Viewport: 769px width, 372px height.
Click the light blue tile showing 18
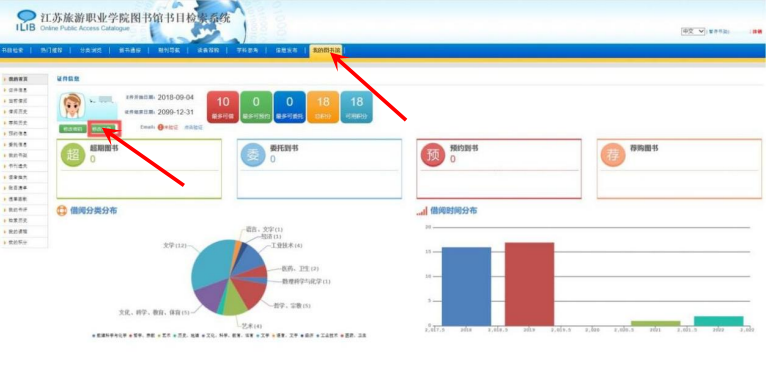coord(357,107)
